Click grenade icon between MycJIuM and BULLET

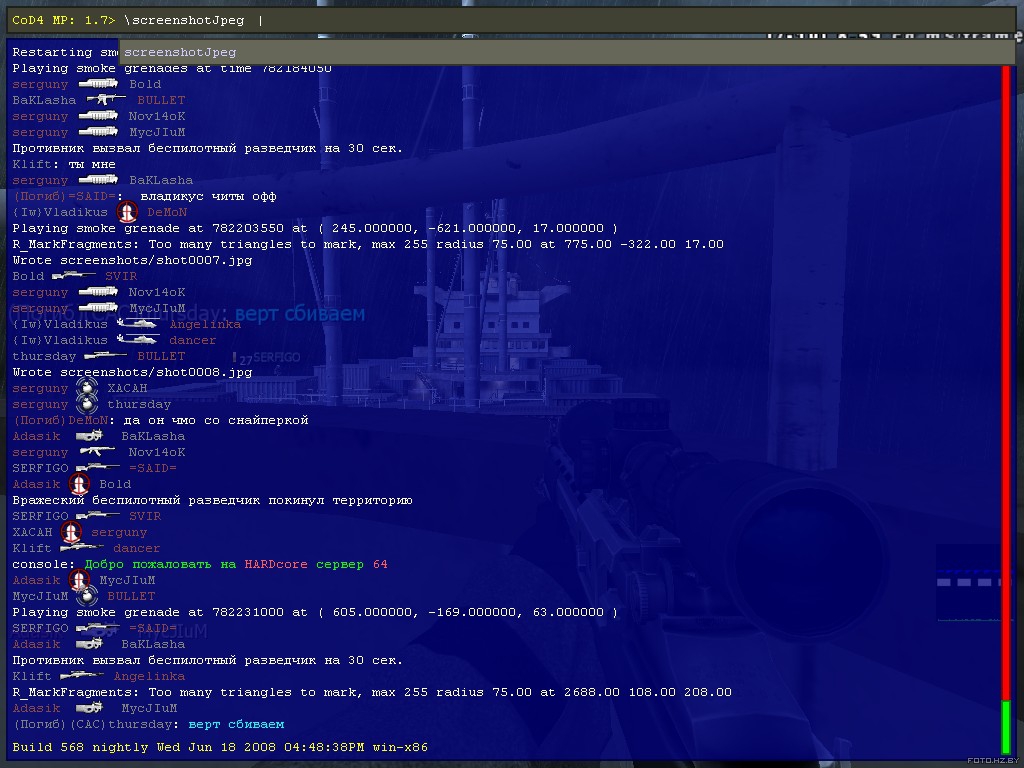pyautogui.click(x=87, y=596)
